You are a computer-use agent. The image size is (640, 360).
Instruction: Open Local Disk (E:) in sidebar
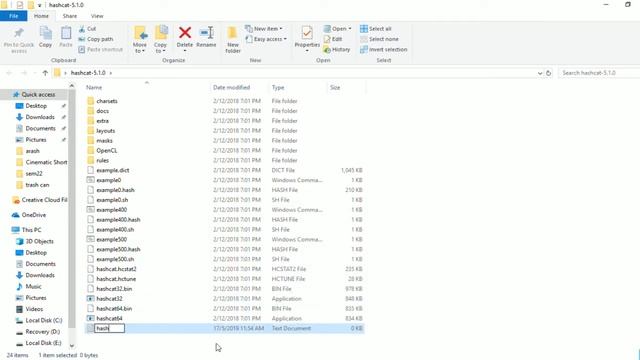click(x=43, y=343)
